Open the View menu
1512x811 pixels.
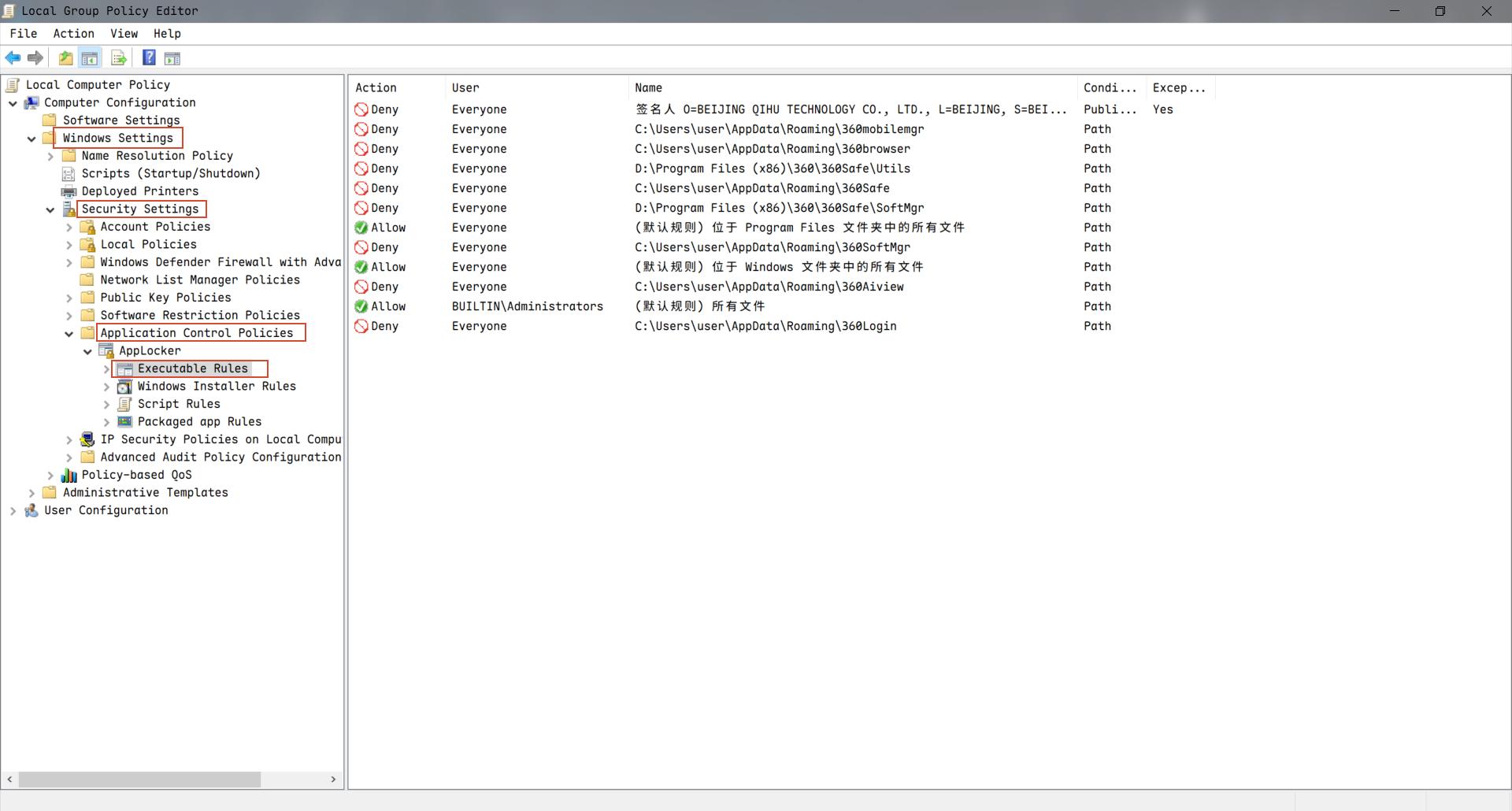click(x=124, y=33)
